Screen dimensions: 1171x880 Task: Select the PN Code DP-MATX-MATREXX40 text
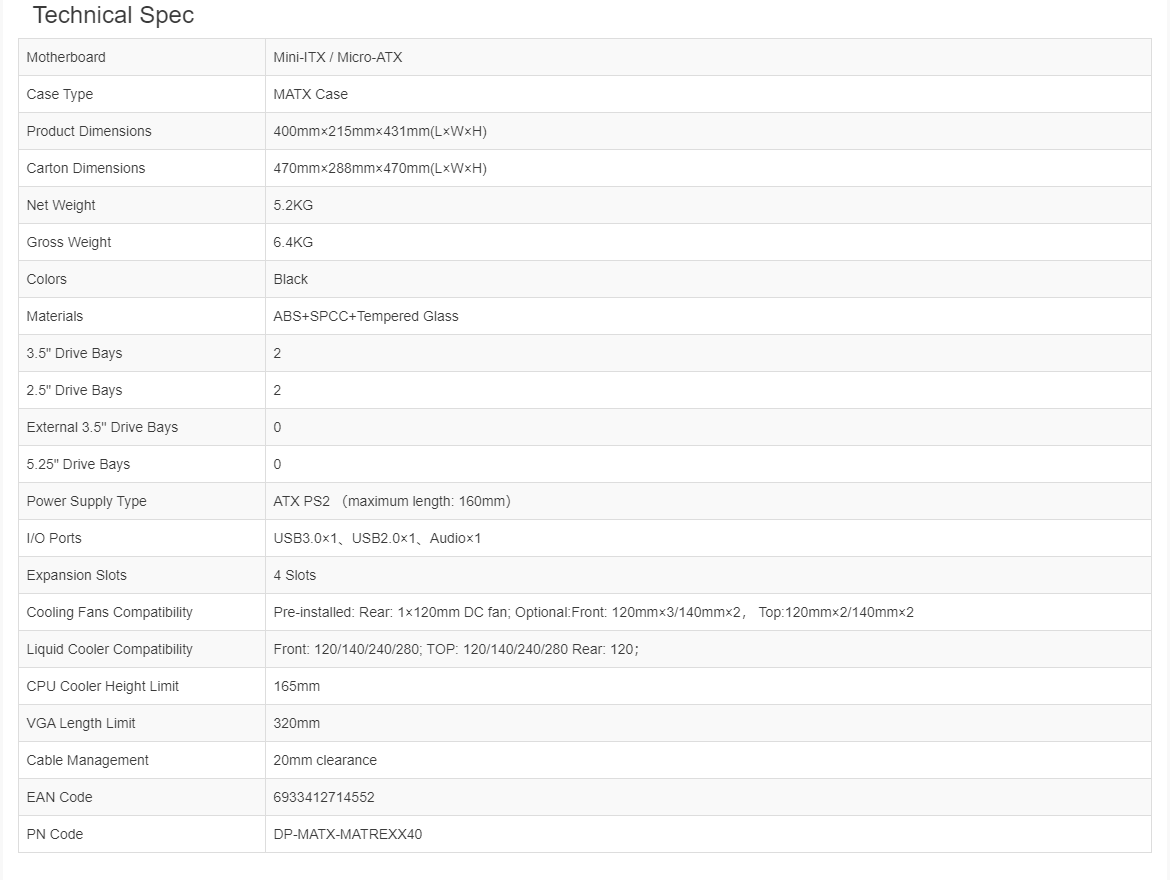coord(348,834)
